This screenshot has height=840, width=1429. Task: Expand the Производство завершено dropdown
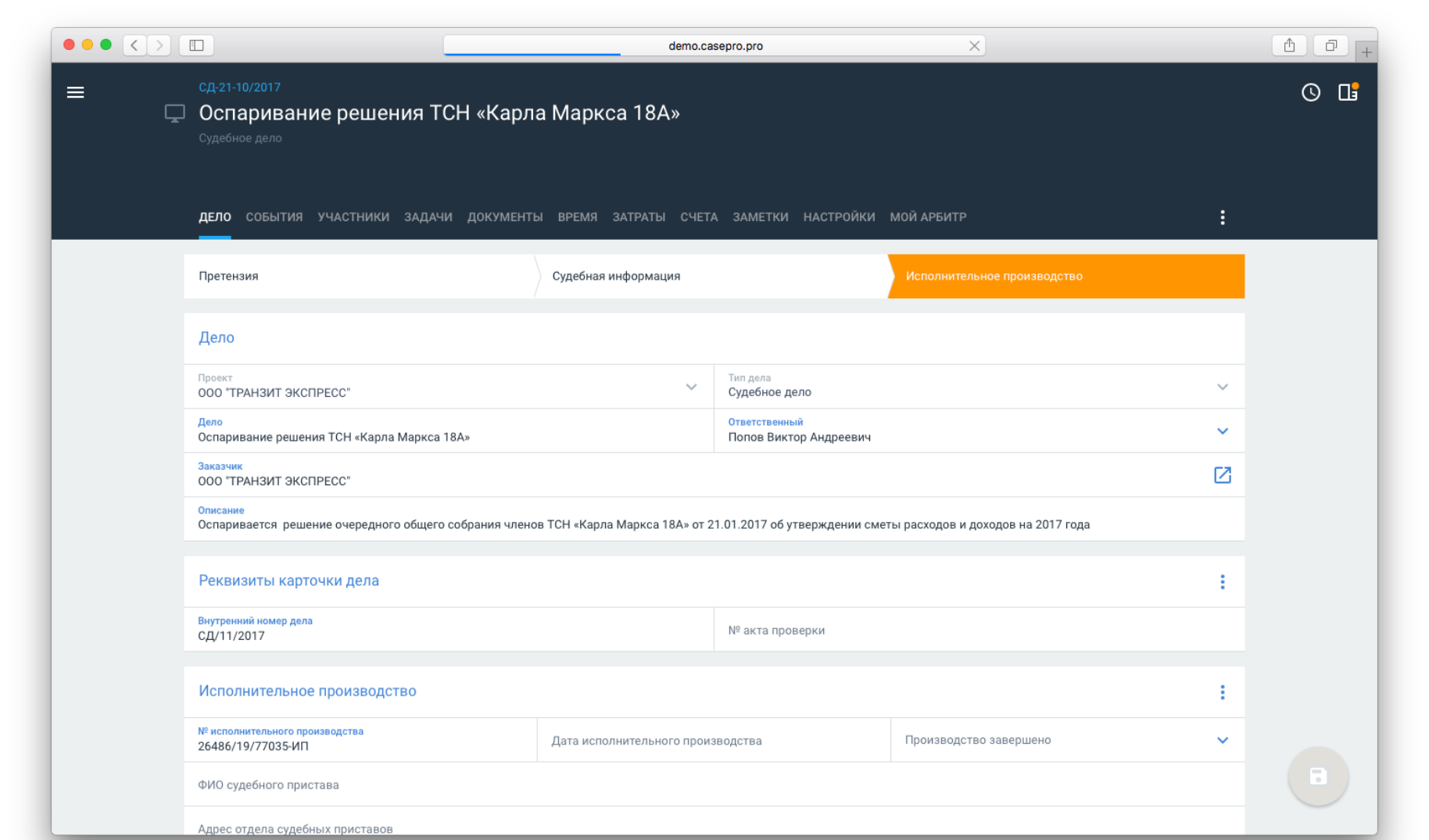1222,740
